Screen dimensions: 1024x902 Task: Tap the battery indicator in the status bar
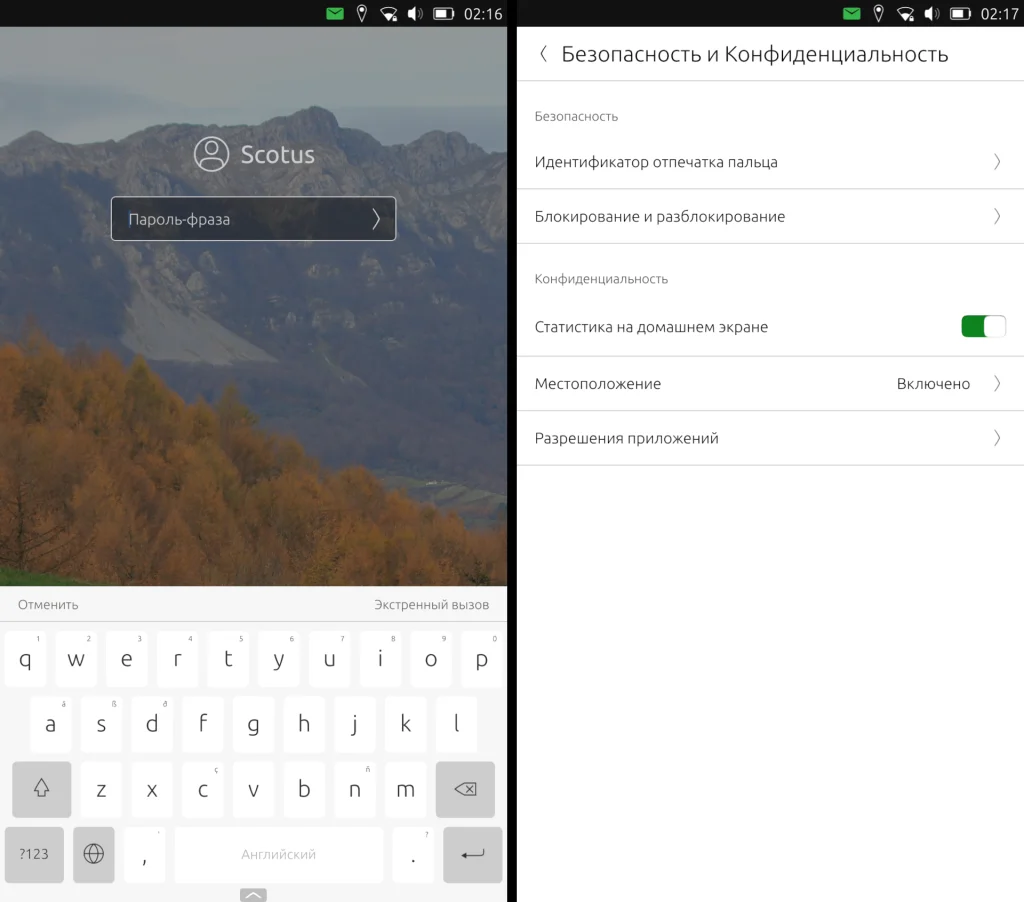point(443,14)
